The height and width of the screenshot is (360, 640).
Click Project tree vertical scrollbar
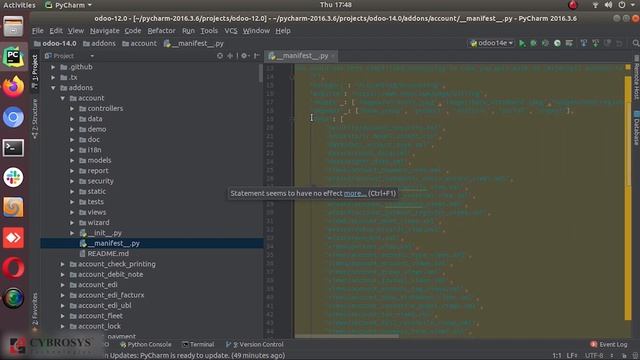(261, 73)
